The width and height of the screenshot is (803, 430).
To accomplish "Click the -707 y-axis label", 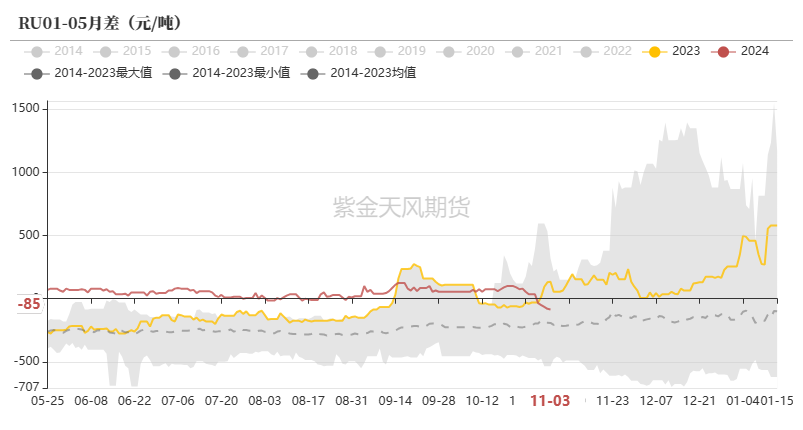I will coord(27,387).
